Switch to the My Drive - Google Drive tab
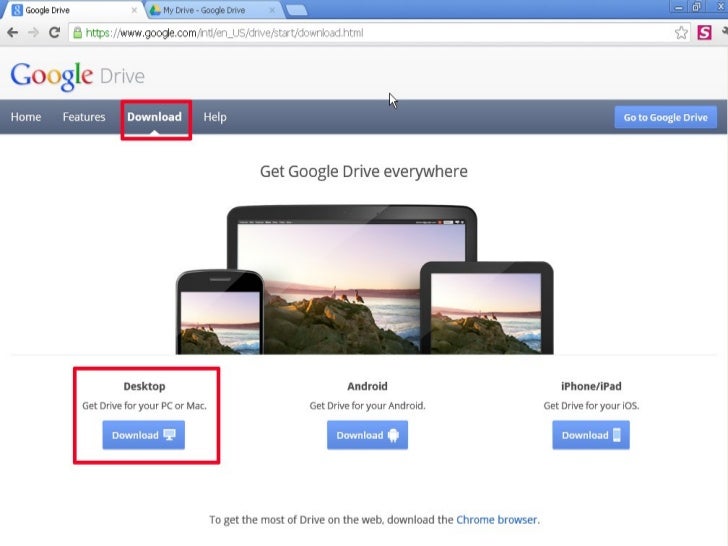Image resolution: width=728 pixels, height=546 pixels. [x=214, y=10]
